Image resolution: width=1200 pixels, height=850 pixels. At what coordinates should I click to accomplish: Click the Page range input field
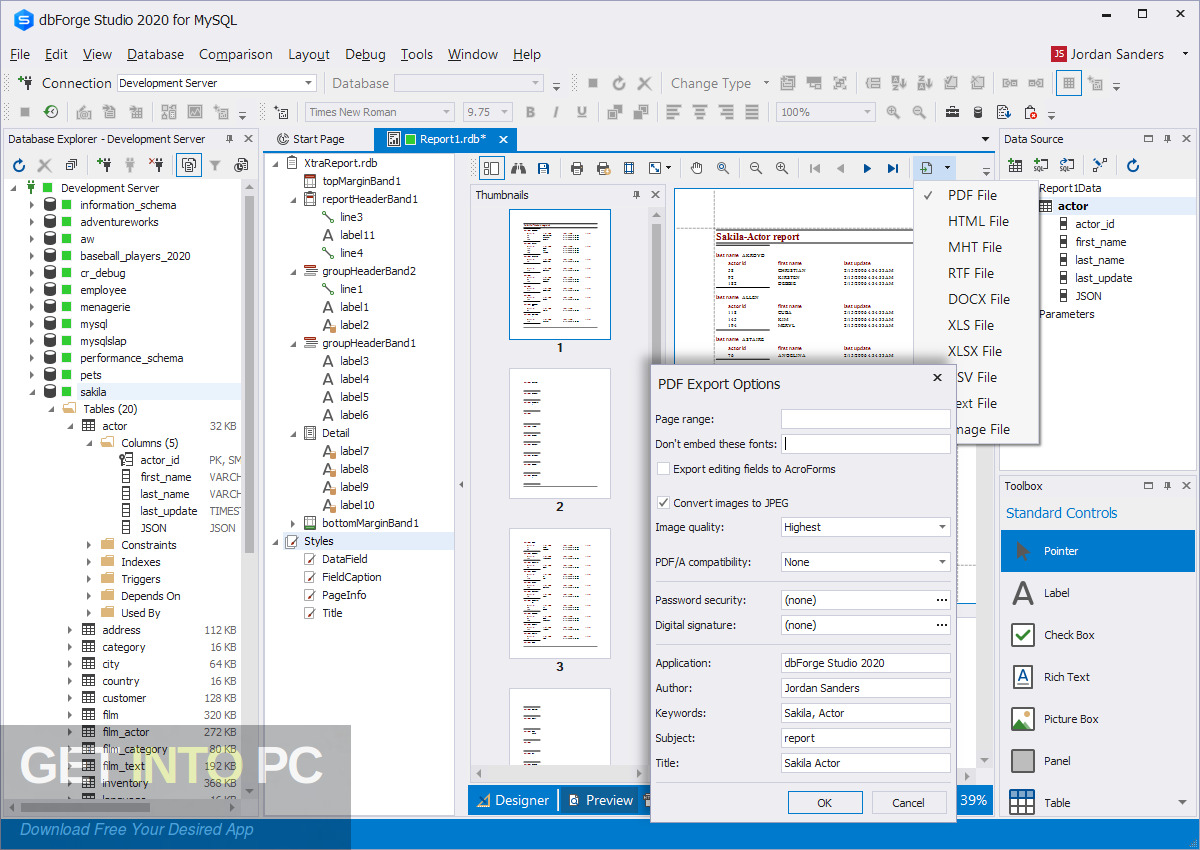pos(866,419)
